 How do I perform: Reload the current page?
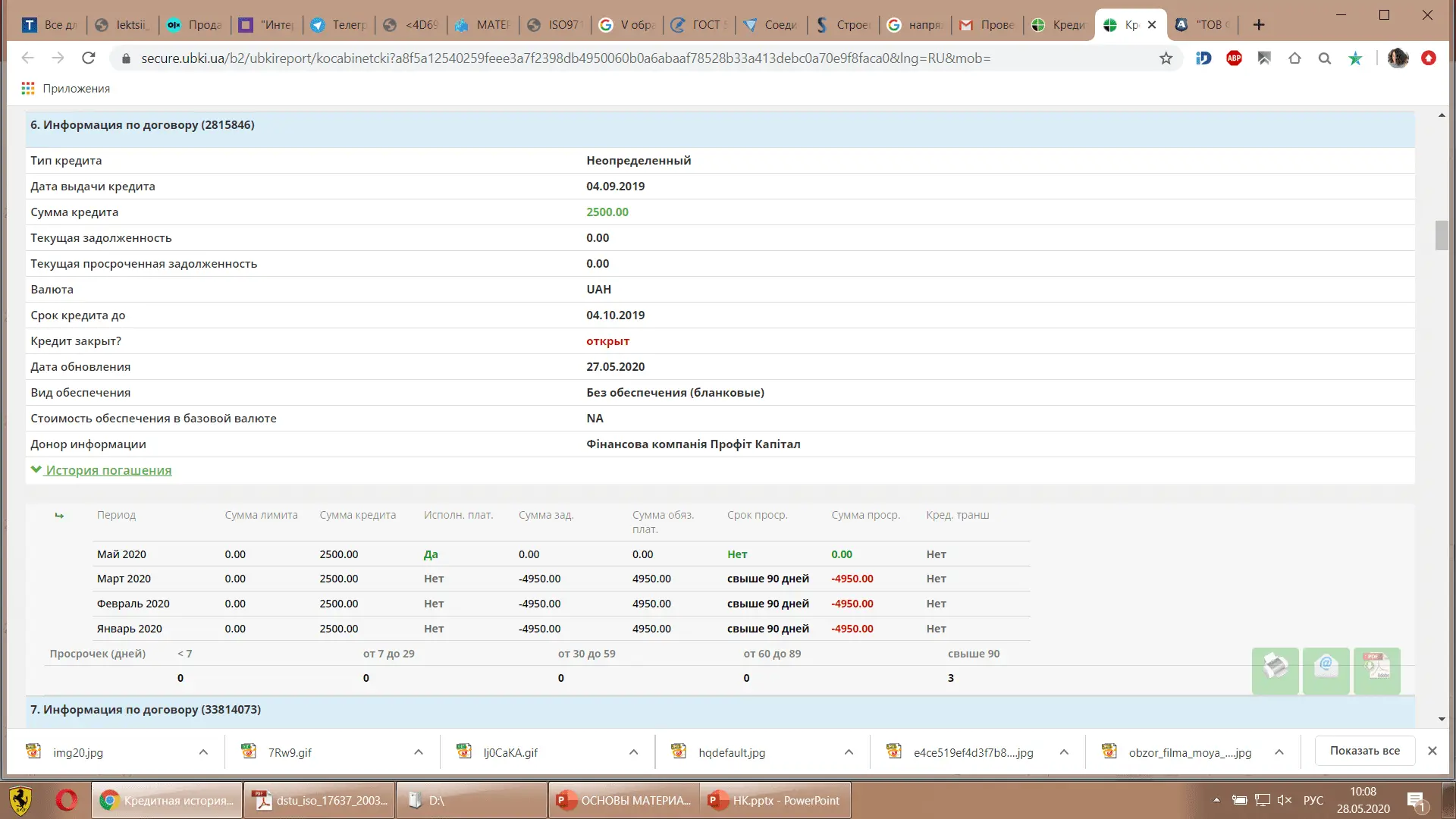(89, 58)
